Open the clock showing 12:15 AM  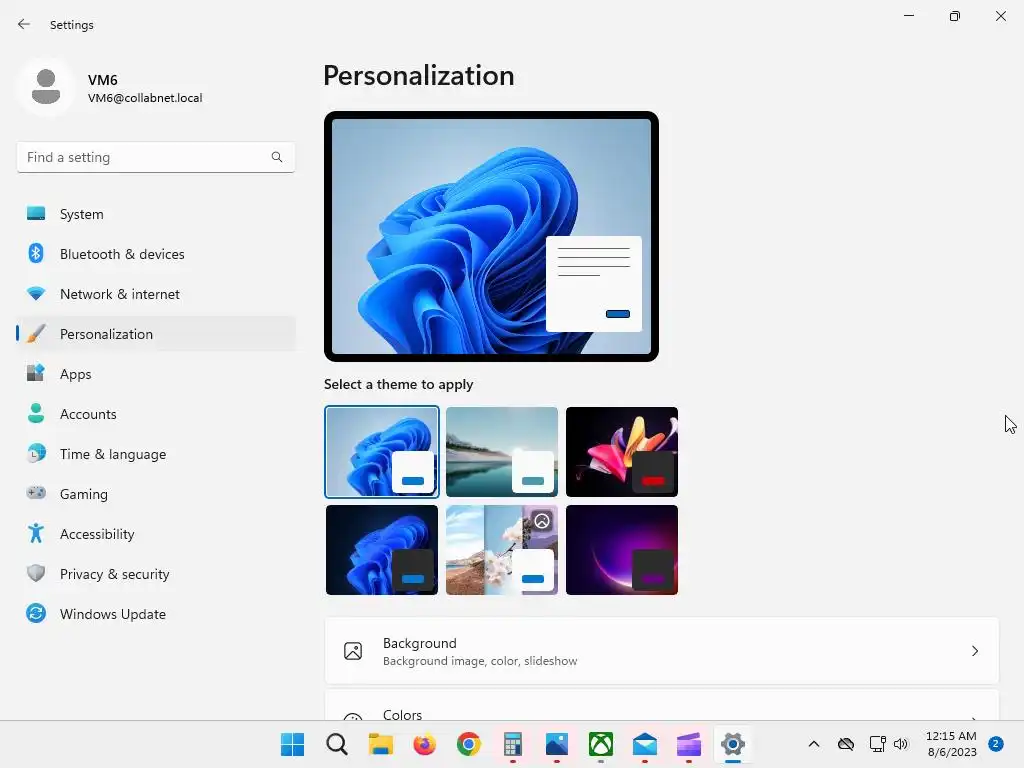pyautogui.click(x=951, y=744)
